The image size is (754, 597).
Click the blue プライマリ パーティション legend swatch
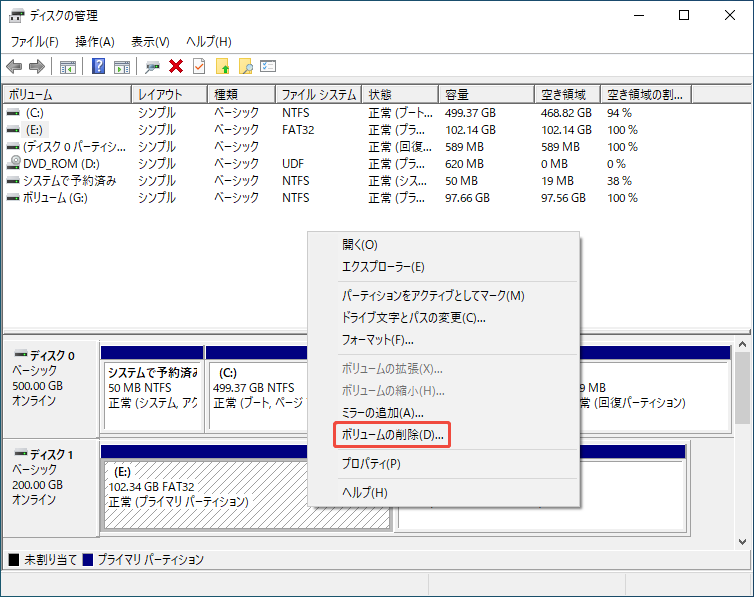[x=88, y=560]
